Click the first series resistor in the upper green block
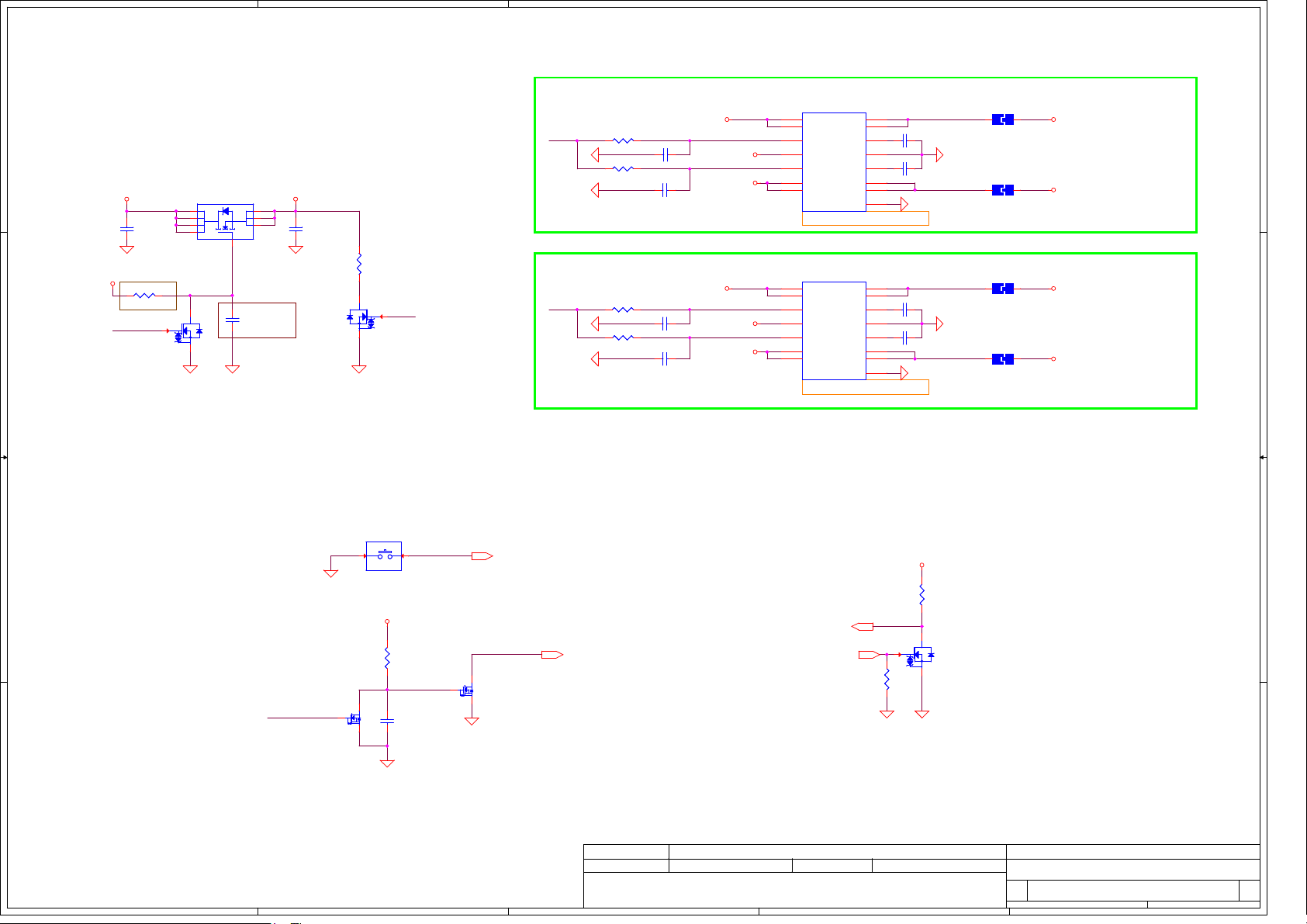The image size is (1307, 924). click(x=624, y=140)
